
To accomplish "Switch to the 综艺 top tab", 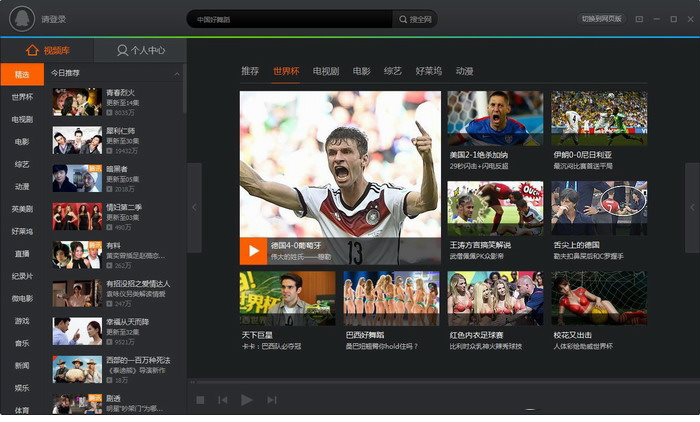I will click(393, 71).
